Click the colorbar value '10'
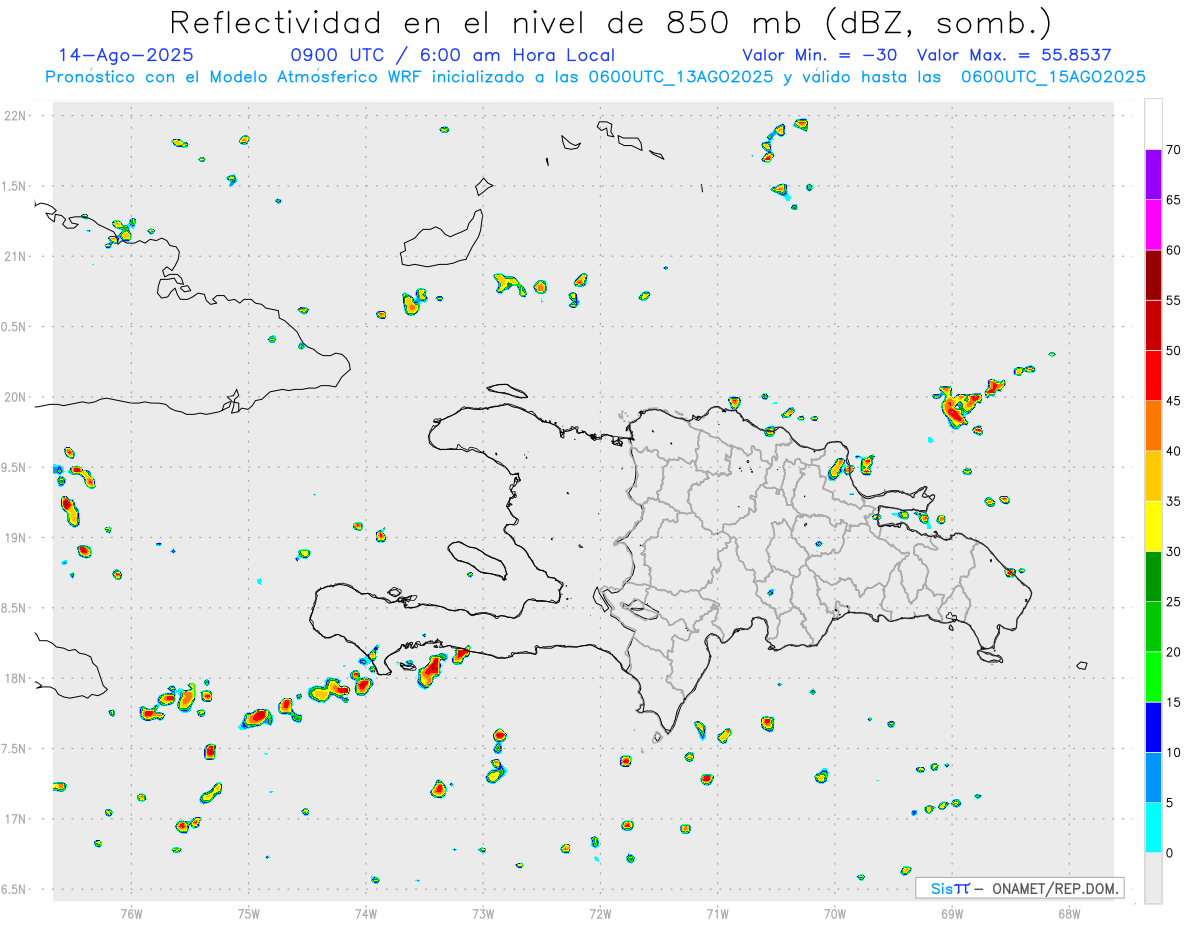 pyautogui.click(x=1174, y=753)
